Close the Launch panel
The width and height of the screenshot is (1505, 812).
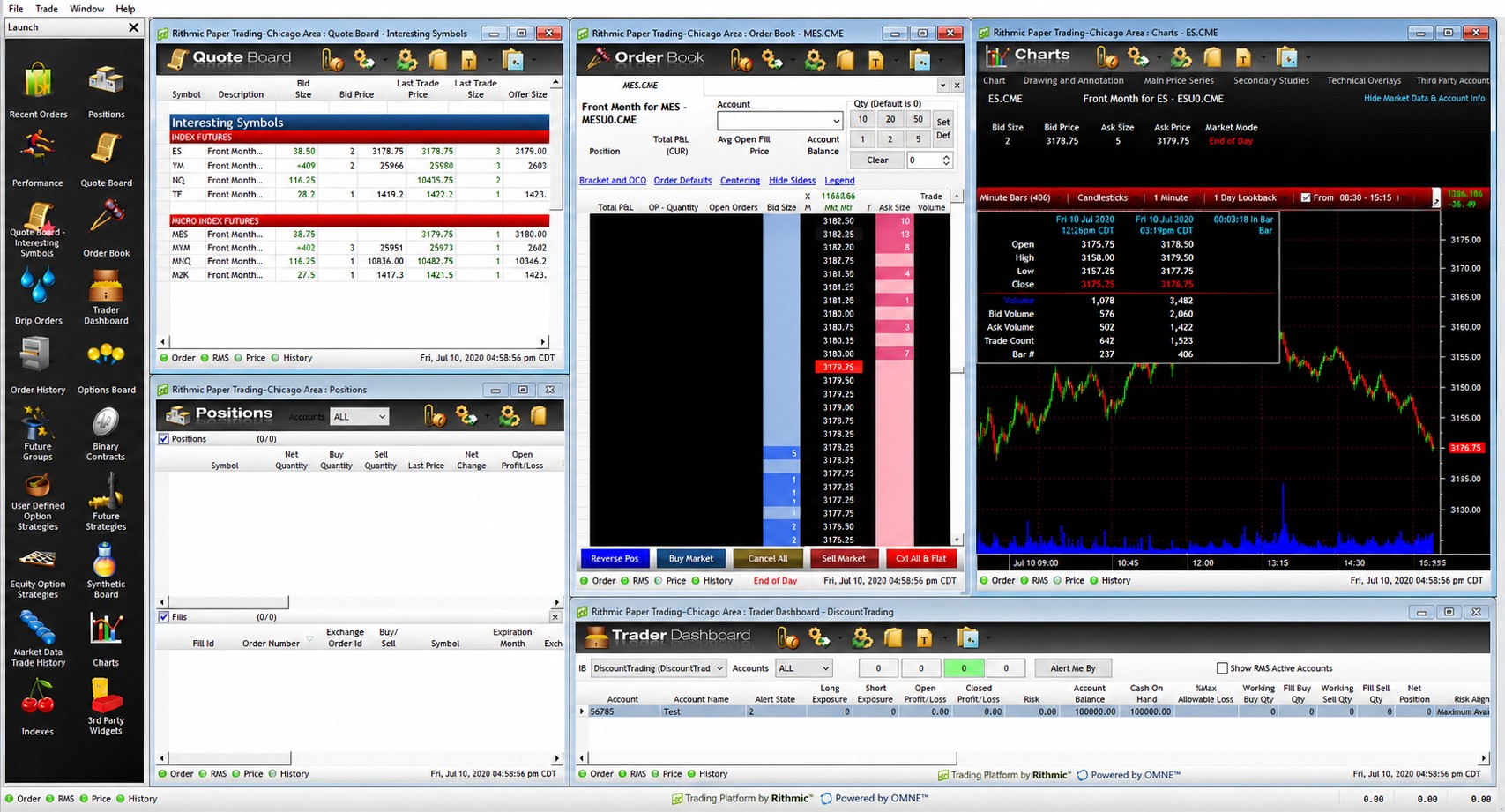tap(134, 27)
